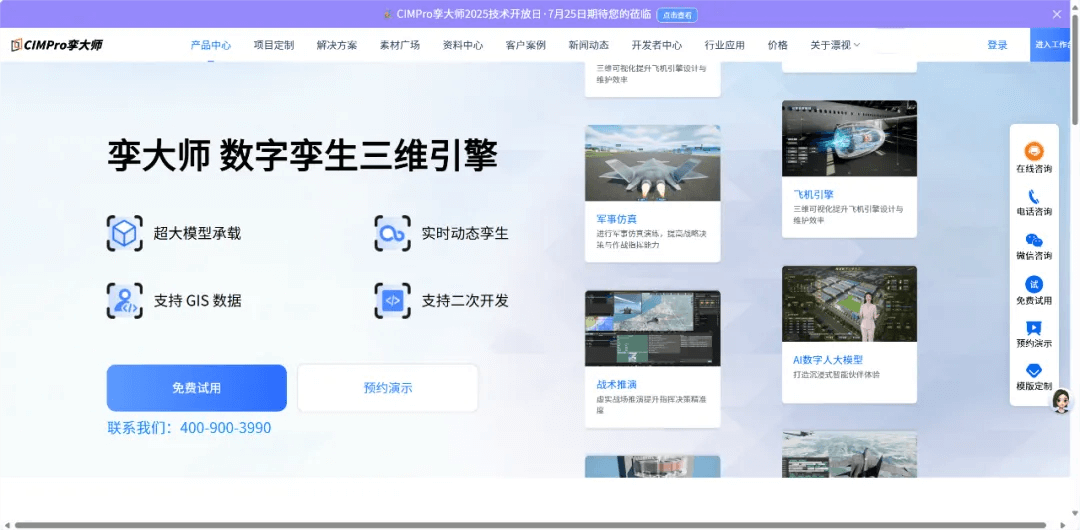1080x530 pixels.
Task: Open the 模版定制 sidebar icon
Action: point(1034,371)
